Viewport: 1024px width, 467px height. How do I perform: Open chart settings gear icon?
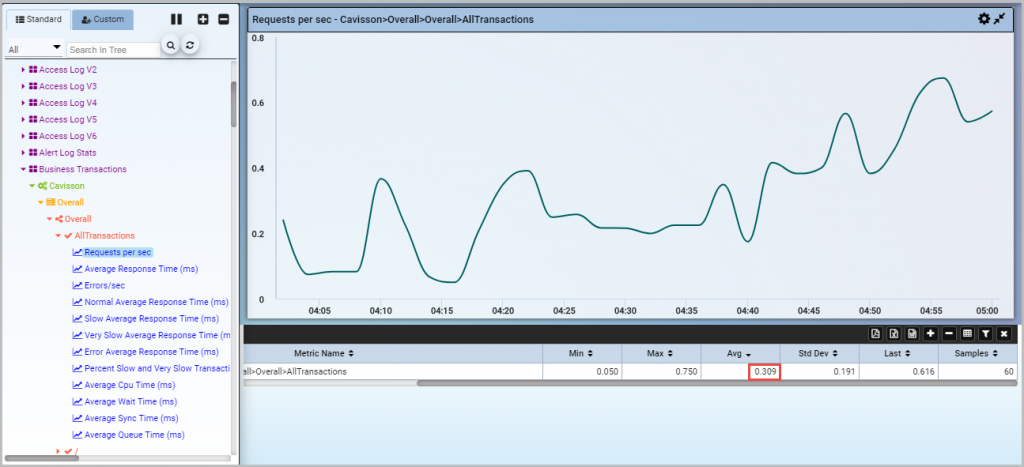984,19
